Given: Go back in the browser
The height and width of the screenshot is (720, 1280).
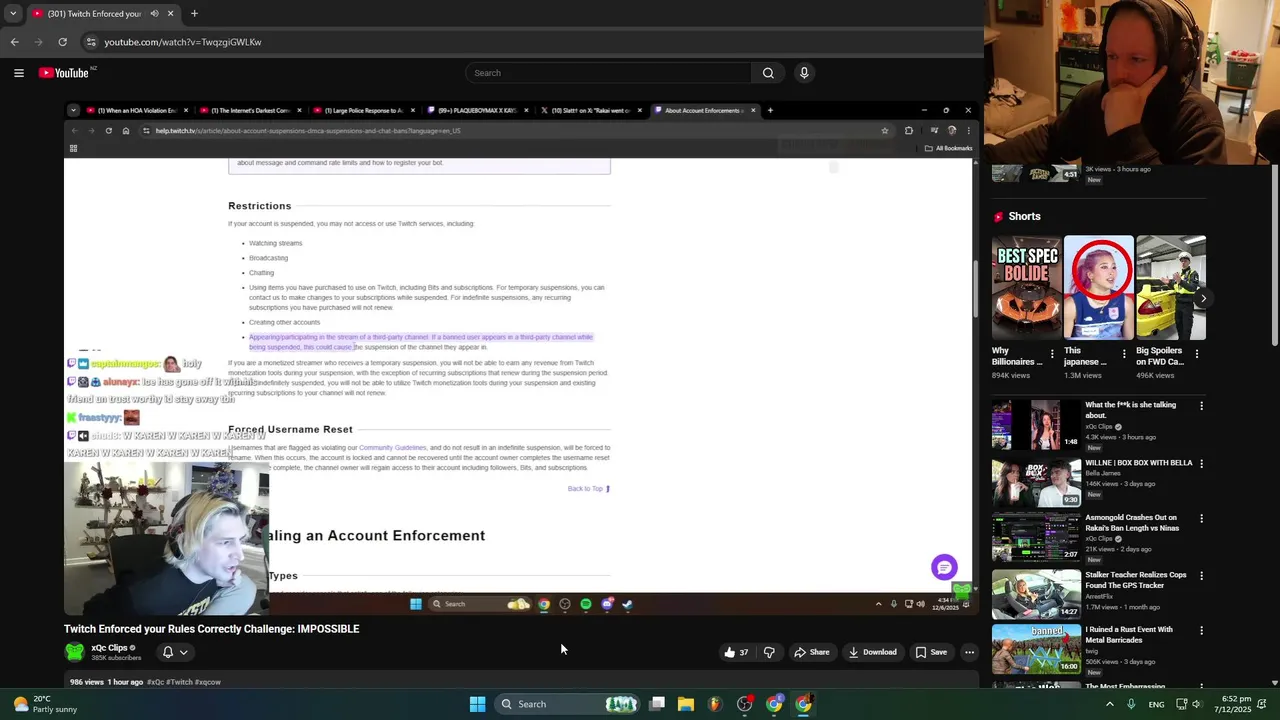Looking at the screenshot, I should [14, 42].
